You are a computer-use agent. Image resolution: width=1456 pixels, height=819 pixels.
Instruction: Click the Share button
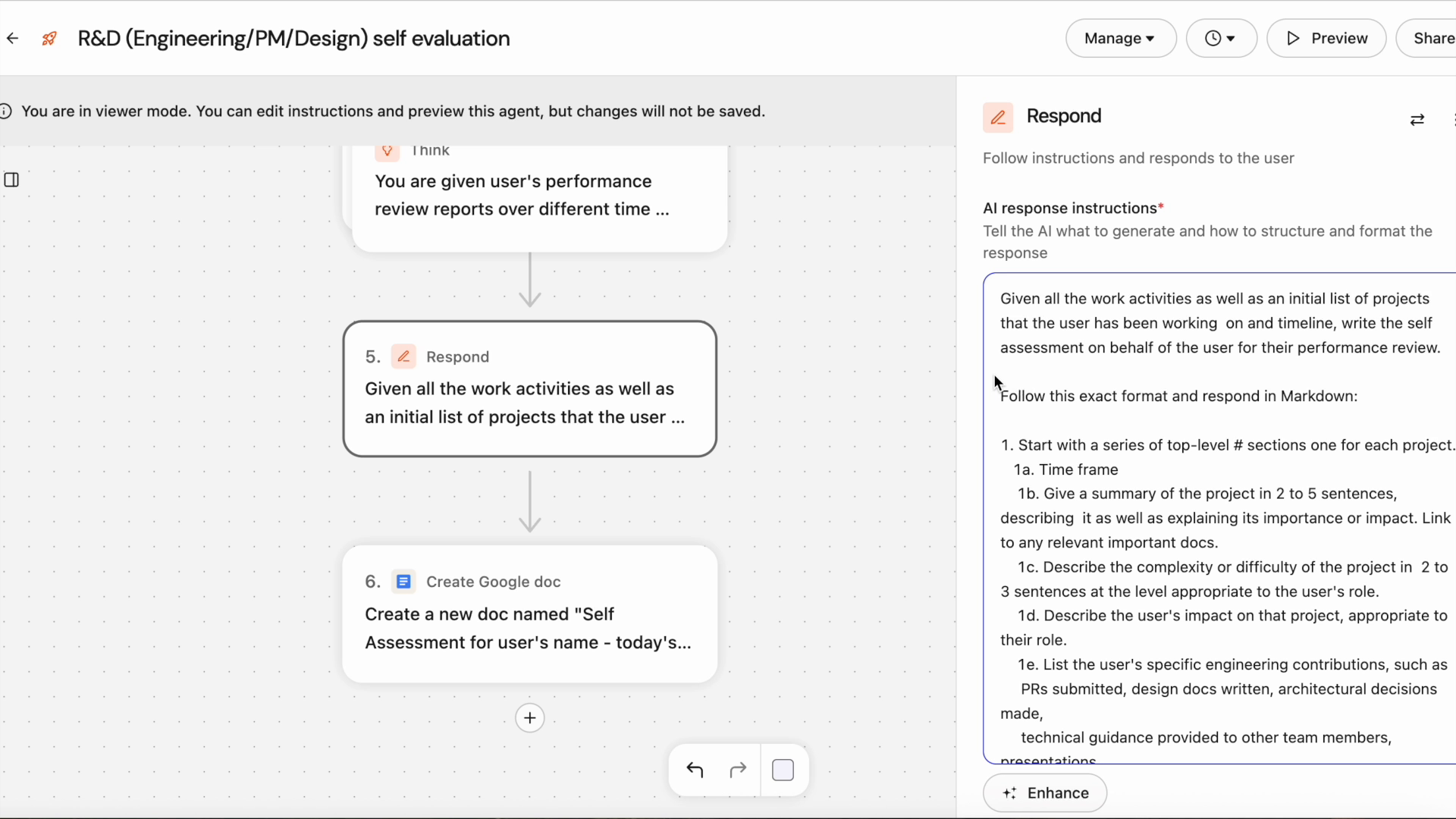[x=1432, y=39]
